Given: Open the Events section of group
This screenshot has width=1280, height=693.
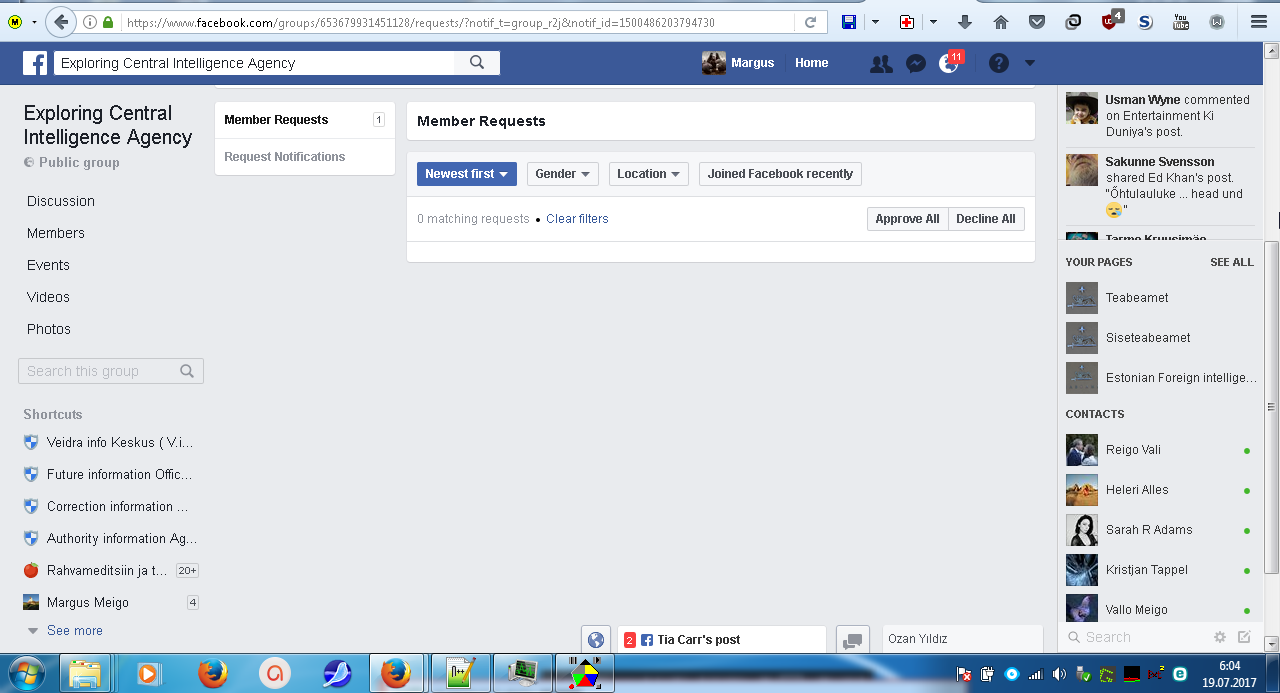Looking at the screenshot, I should point(48,265).
